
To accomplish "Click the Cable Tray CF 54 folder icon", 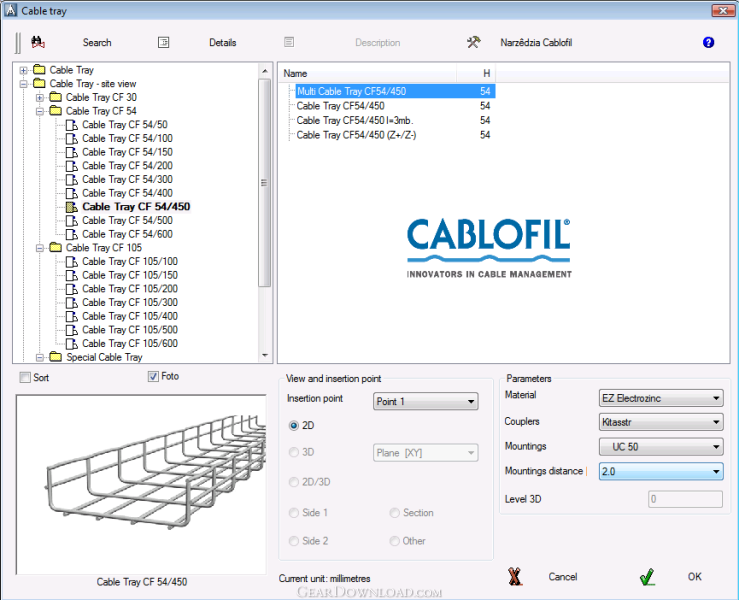I will click(x=56, y=111).
